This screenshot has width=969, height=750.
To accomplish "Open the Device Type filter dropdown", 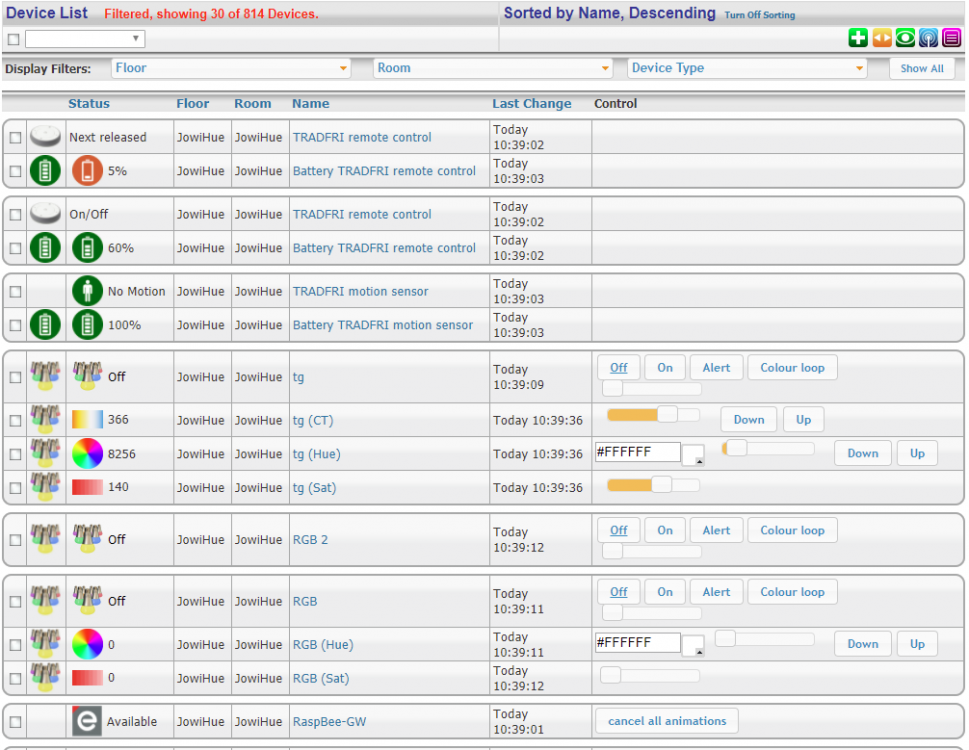I will click(x=747, y=68).
